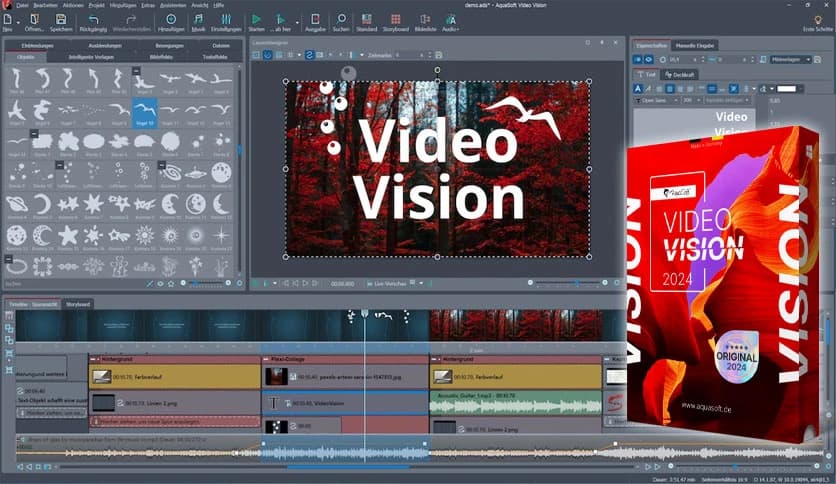This screenshot has width=836, height=484.
Task: Click the top icon on the timeline's left strip
Action: 9,315
